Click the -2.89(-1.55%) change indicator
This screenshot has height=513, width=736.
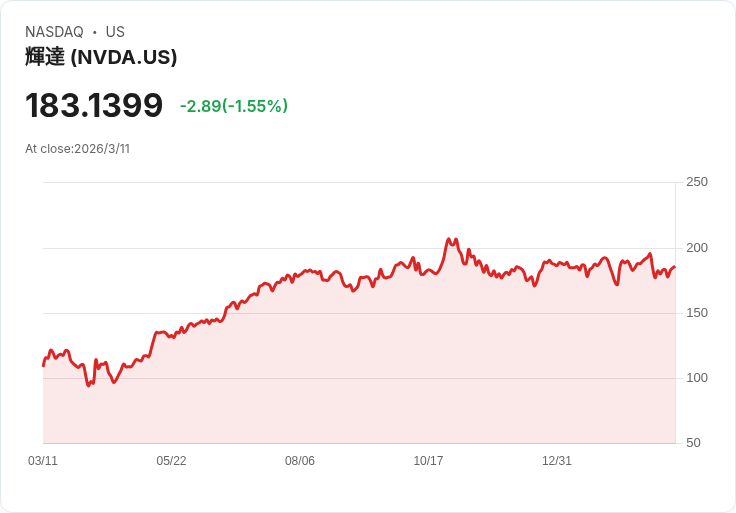click(x=234, y=106)
